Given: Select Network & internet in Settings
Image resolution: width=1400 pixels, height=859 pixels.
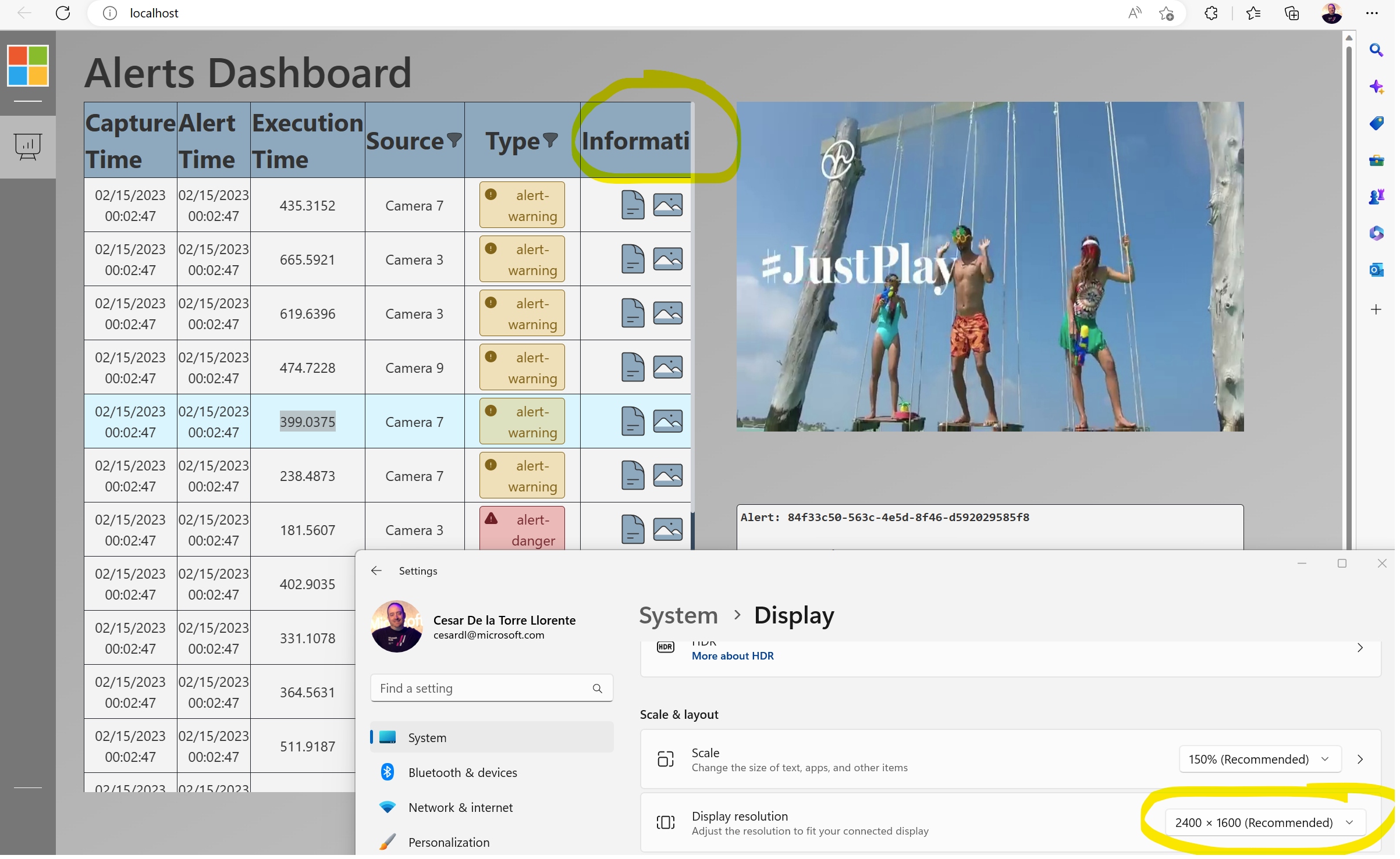Looking at the screenshot, I should pos(460,807).
